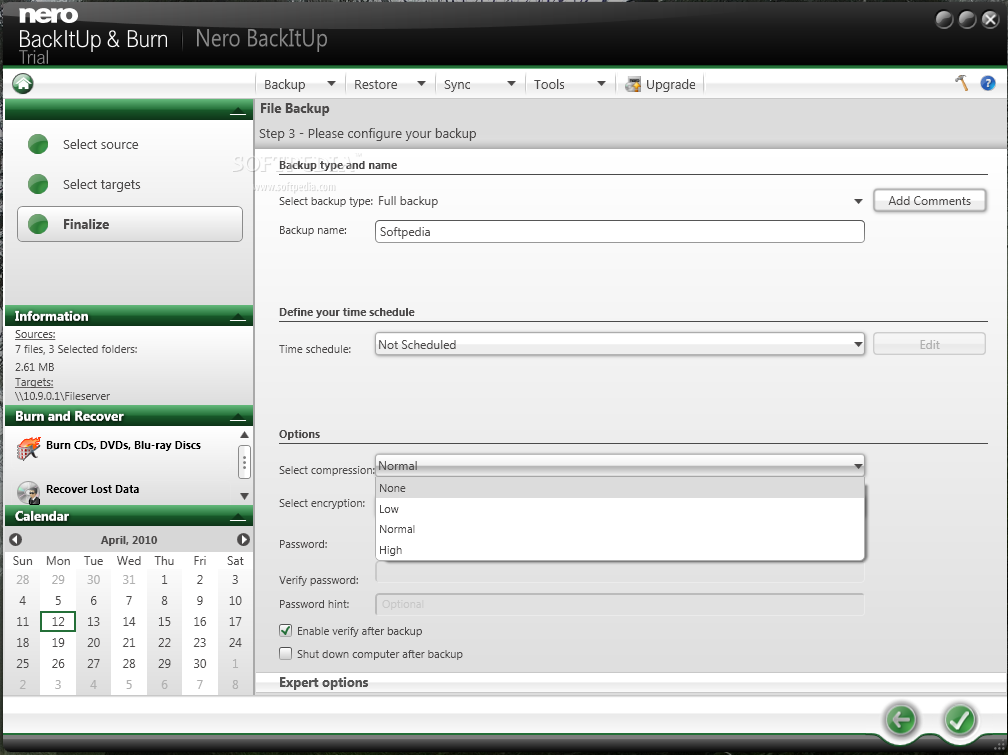Collapse the Information panel
The image size is (1008, 755).
[238, 316]
